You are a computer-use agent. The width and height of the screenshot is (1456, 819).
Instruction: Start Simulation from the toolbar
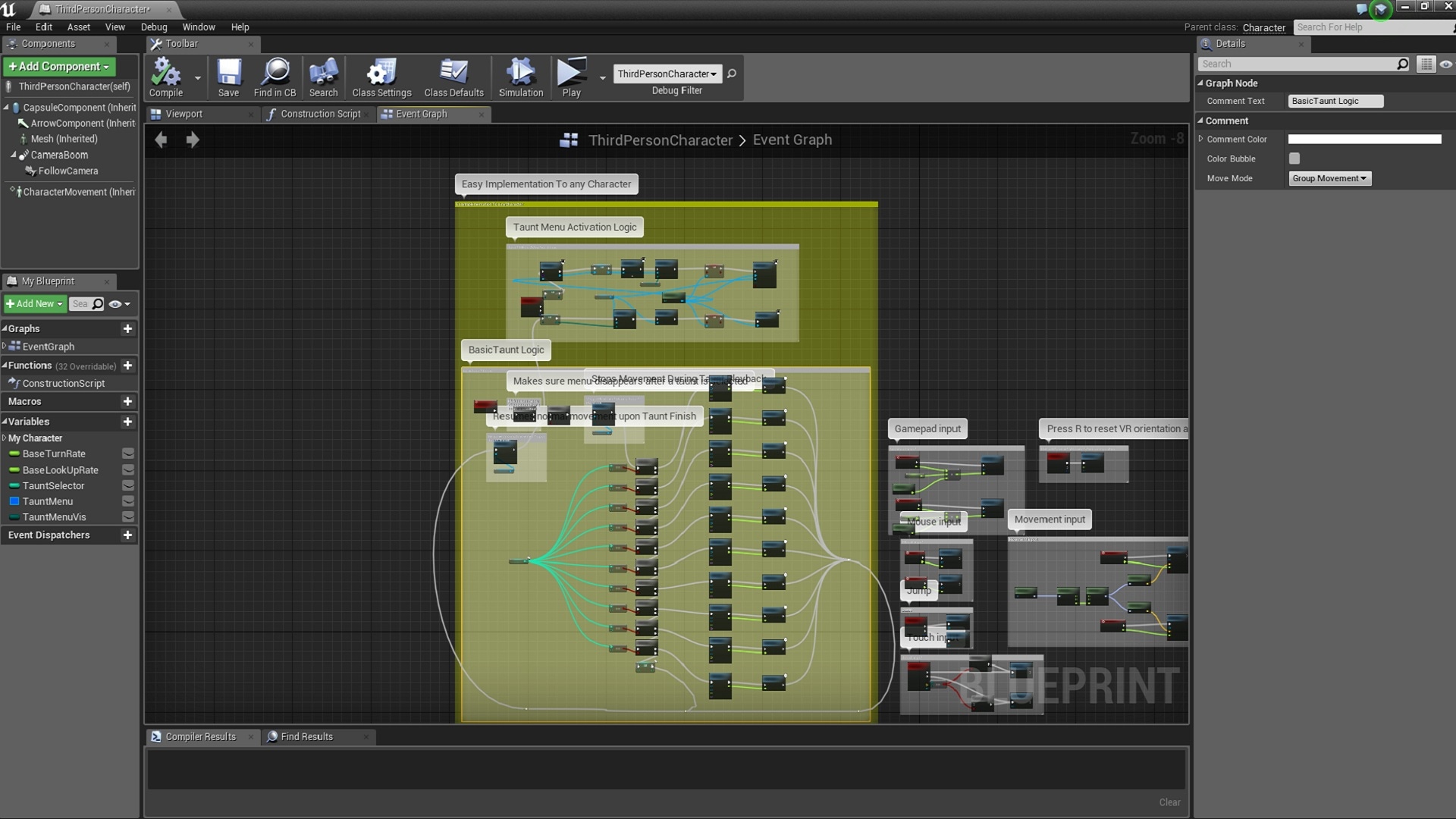click(520, 74)
